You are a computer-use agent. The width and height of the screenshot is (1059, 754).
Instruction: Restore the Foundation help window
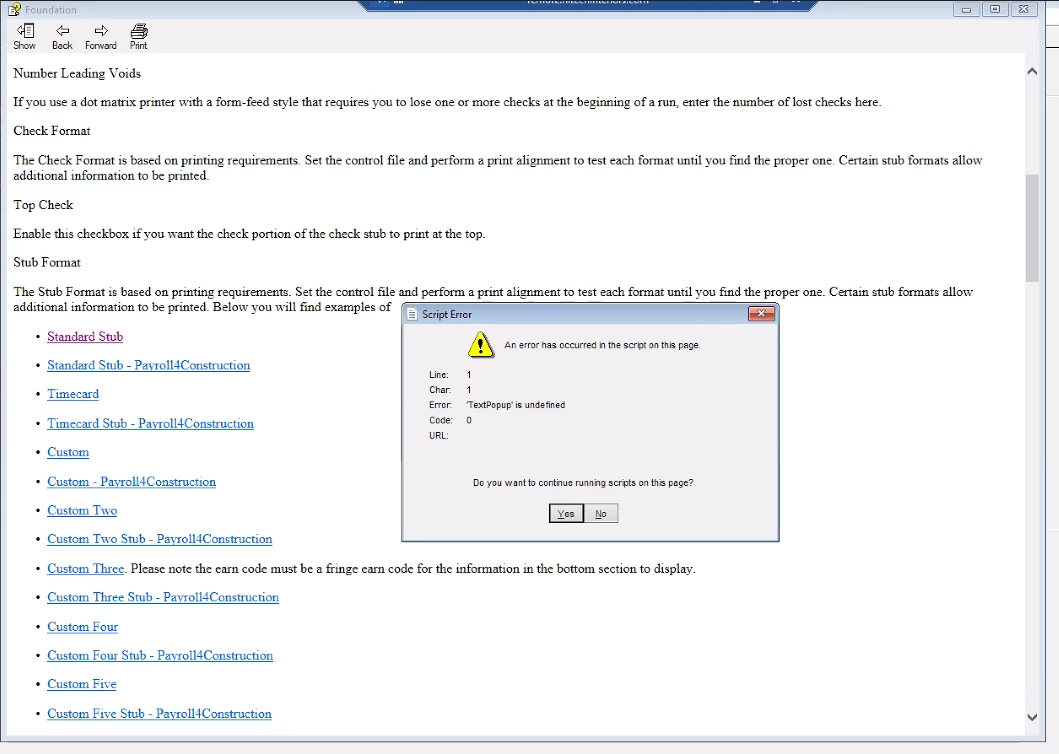[x=995, y=9]
